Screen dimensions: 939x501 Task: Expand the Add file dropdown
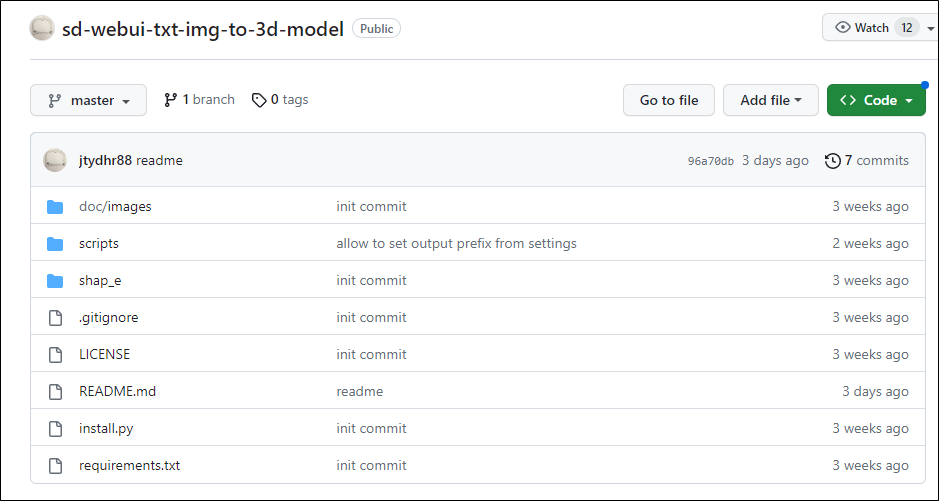770,100
